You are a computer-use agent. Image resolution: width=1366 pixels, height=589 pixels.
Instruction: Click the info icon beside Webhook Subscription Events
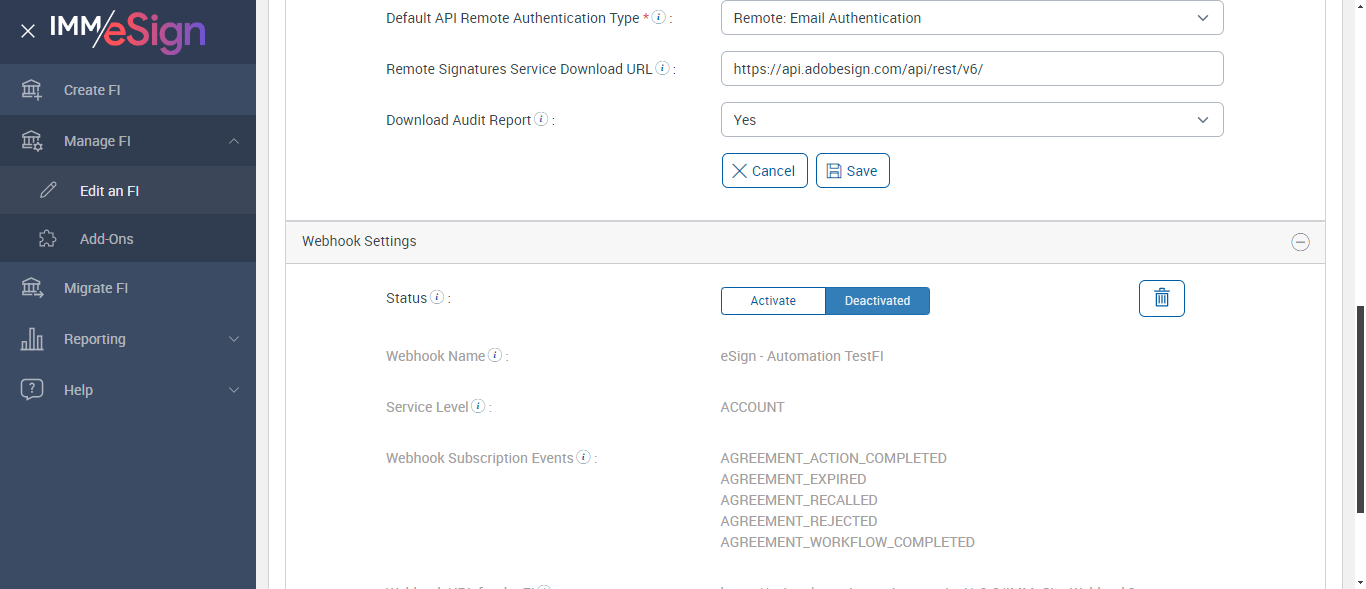point(583,457)
